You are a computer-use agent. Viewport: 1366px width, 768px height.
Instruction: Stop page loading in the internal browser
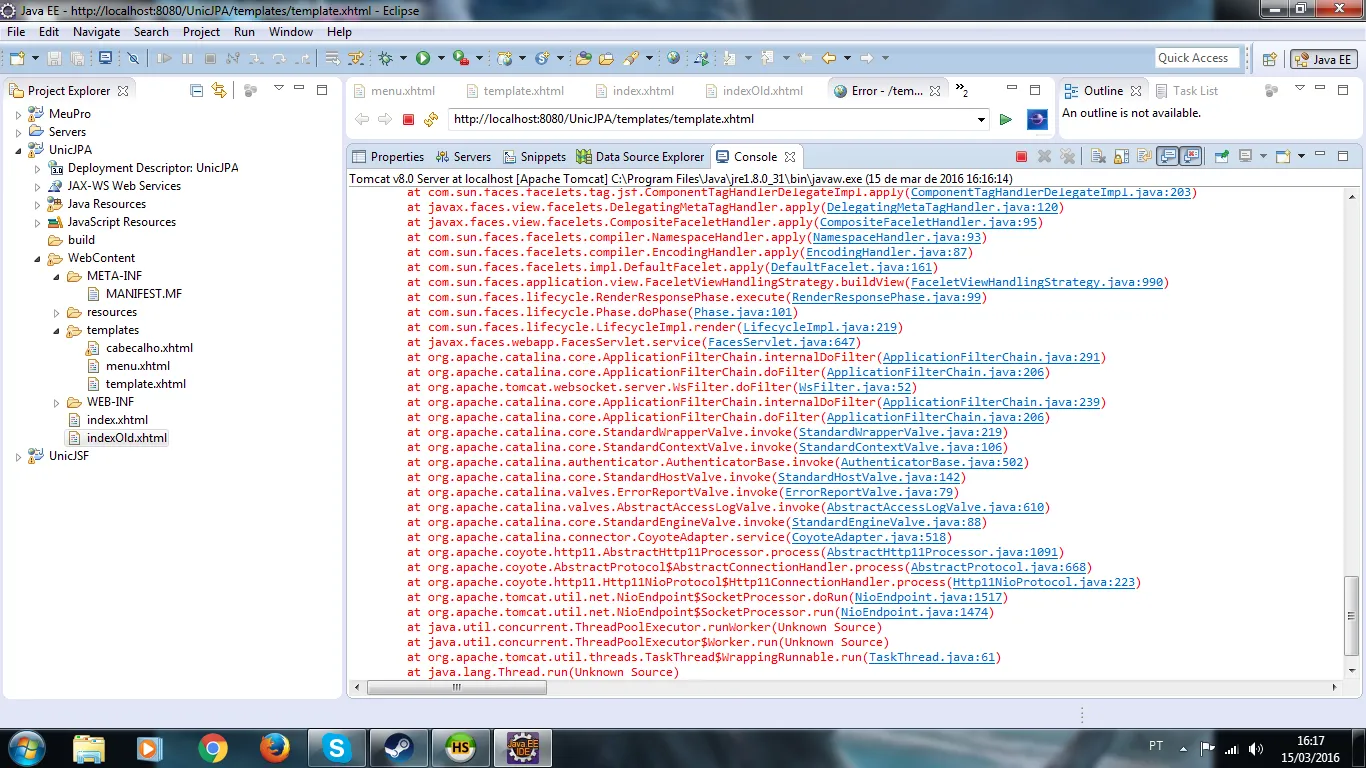pyautogui.click(x=408, y=120)
